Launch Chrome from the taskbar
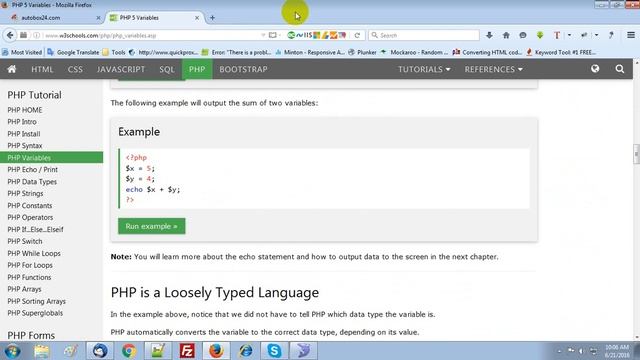The width and height of the screenshot is (640, 360). [x=129, y=351]
